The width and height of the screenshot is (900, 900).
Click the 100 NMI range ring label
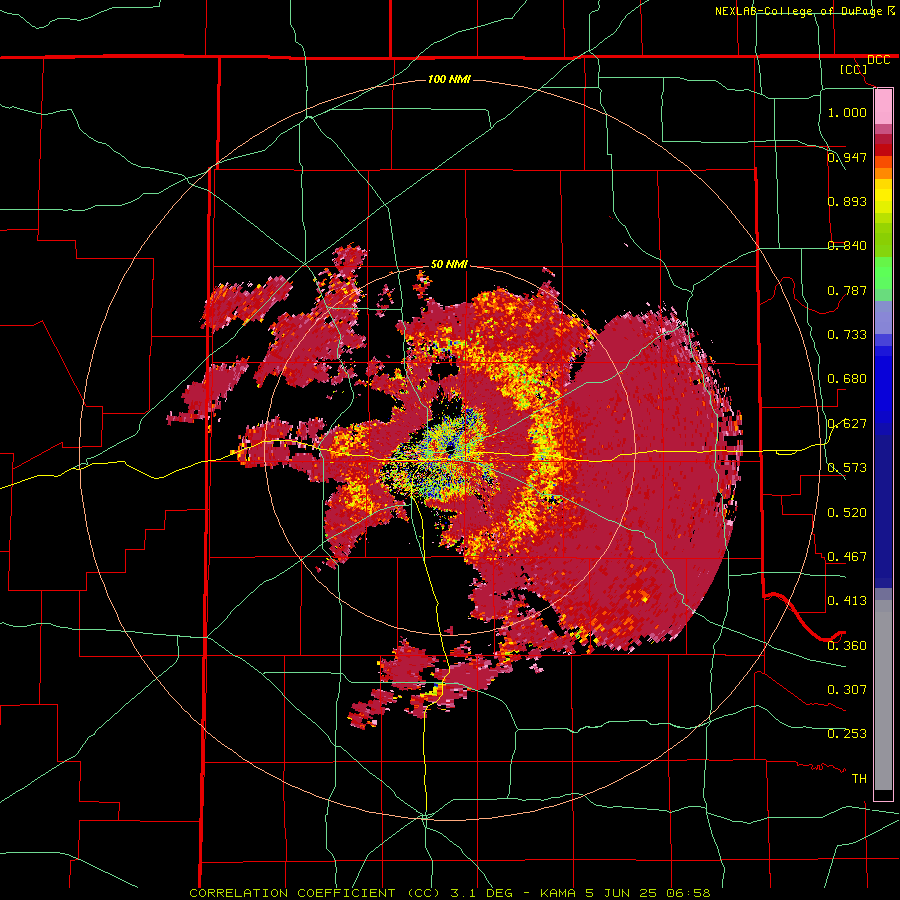[x=449, y=79]
